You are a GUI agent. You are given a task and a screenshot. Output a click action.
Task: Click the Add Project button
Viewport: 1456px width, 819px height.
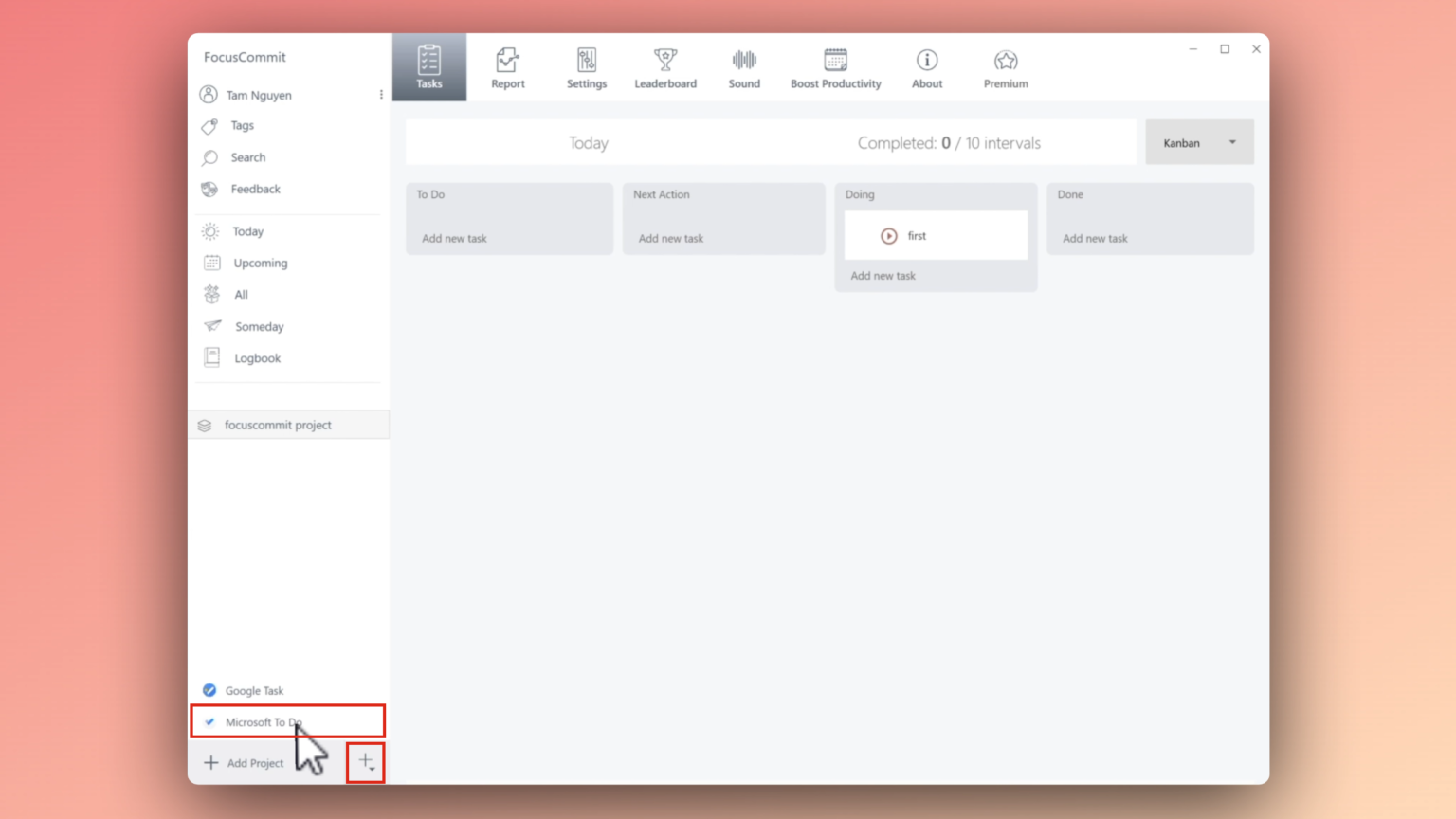coord(244,763)
